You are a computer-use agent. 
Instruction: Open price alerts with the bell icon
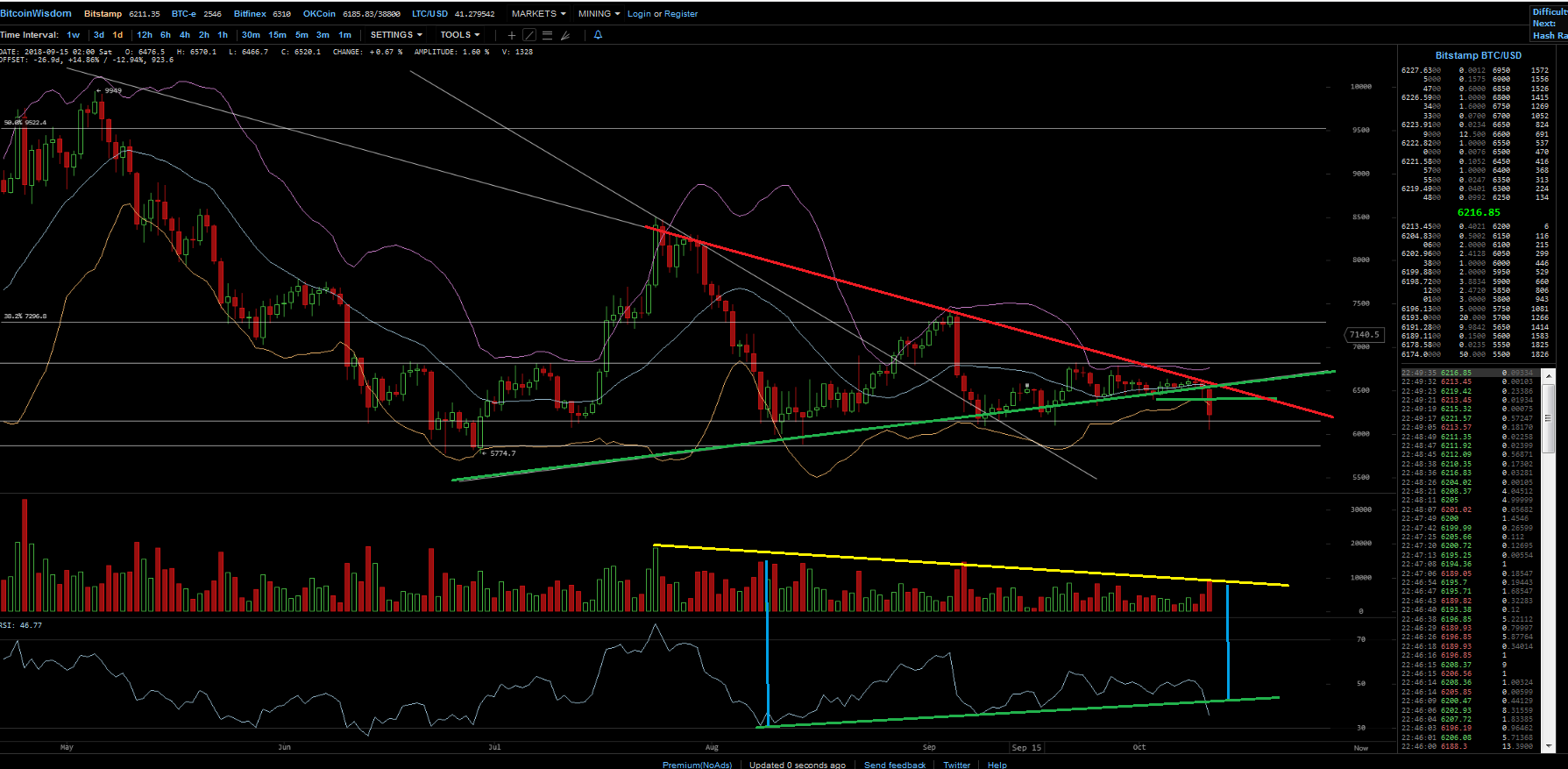[598, 35]
